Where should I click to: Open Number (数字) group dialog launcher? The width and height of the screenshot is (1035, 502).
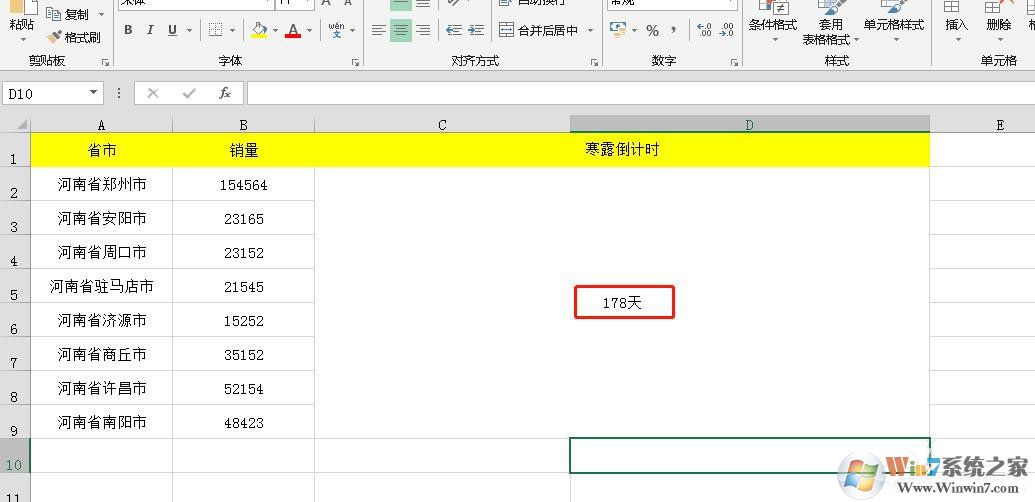pos(734,62)
